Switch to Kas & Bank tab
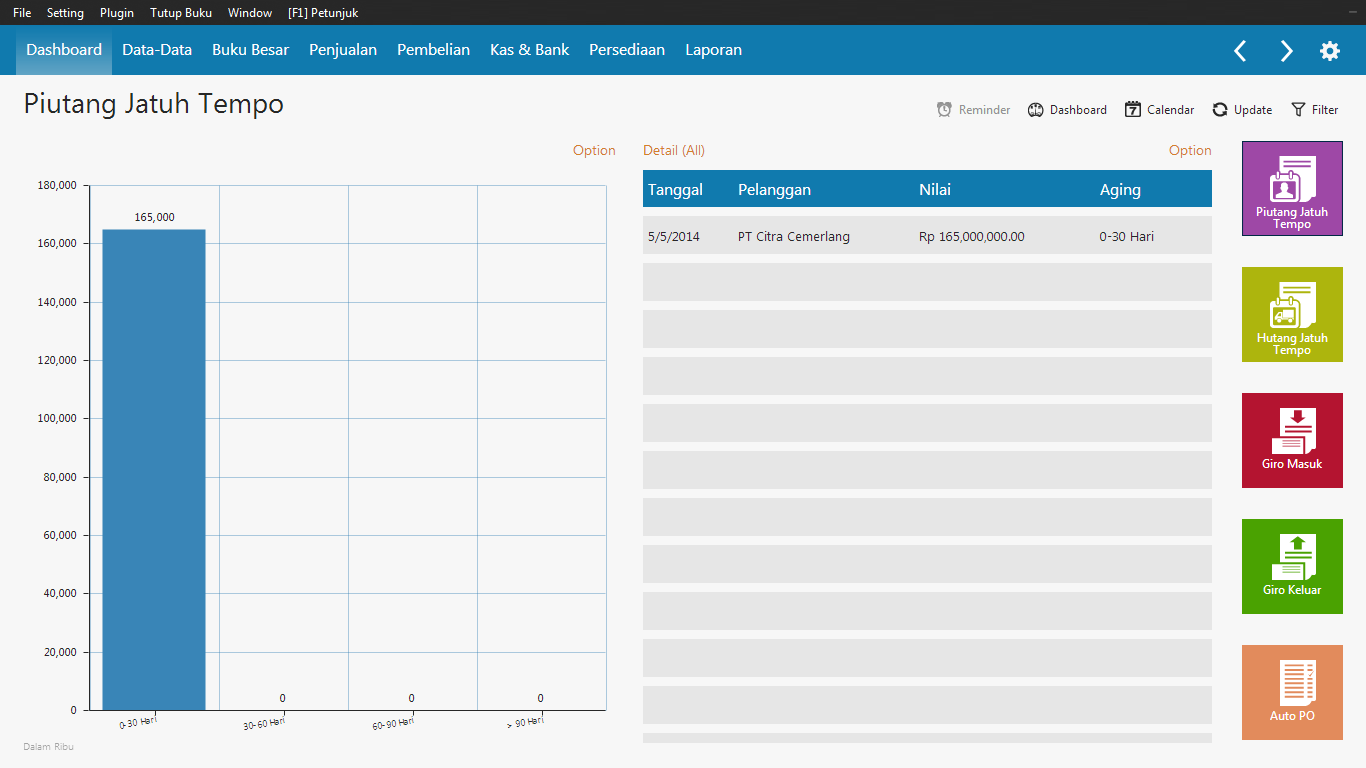The width and height of the screenshot is (1366, 768). coord(529,50)
